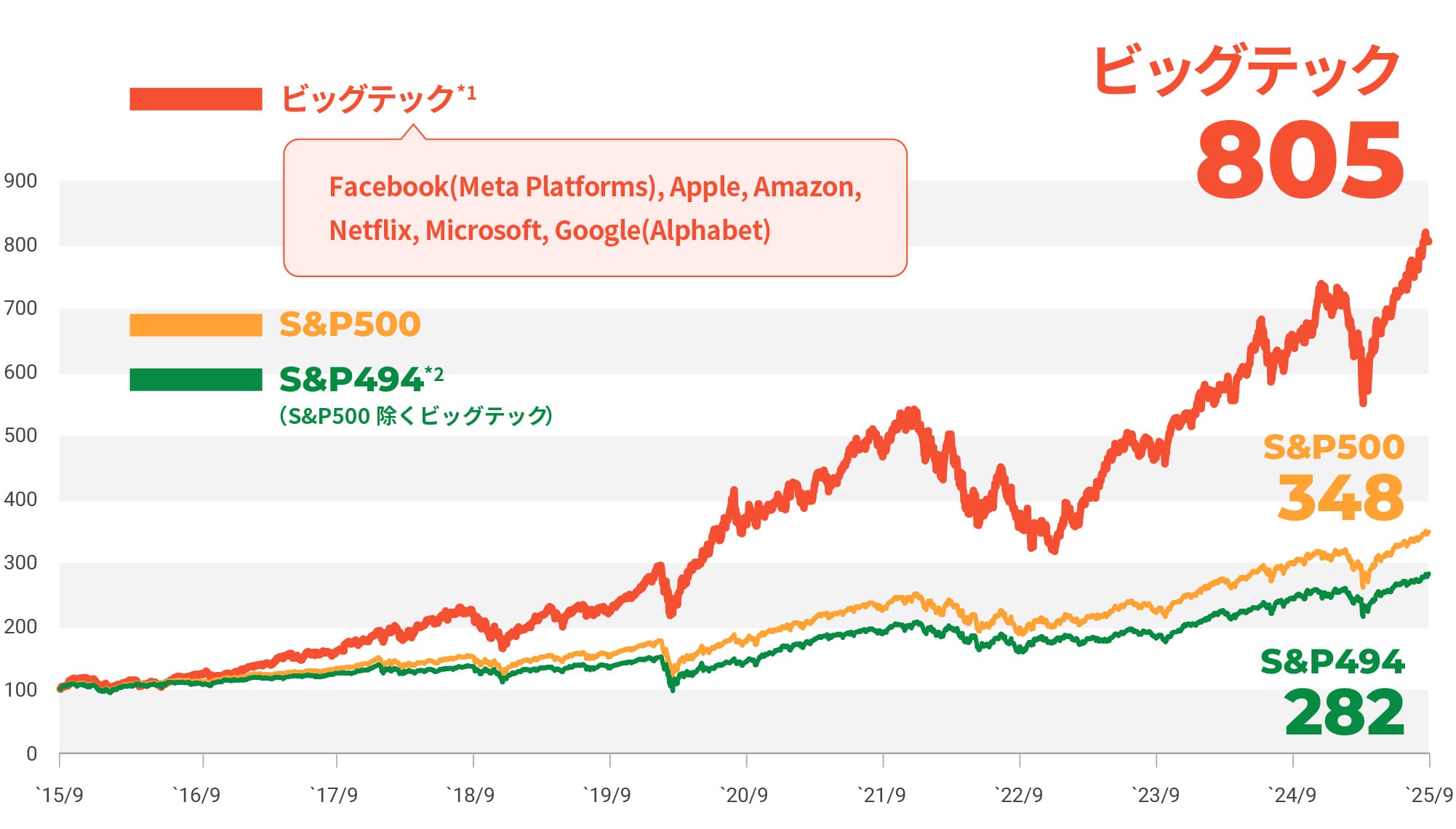Click the green 282 end value

point(1344,713)
